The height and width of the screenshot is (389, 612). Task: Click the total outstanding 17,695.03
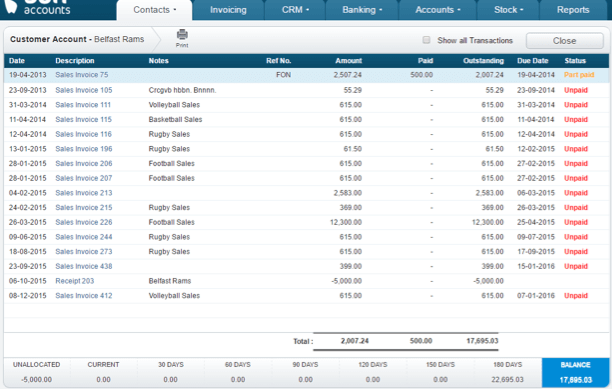click(x=482, y=341)
